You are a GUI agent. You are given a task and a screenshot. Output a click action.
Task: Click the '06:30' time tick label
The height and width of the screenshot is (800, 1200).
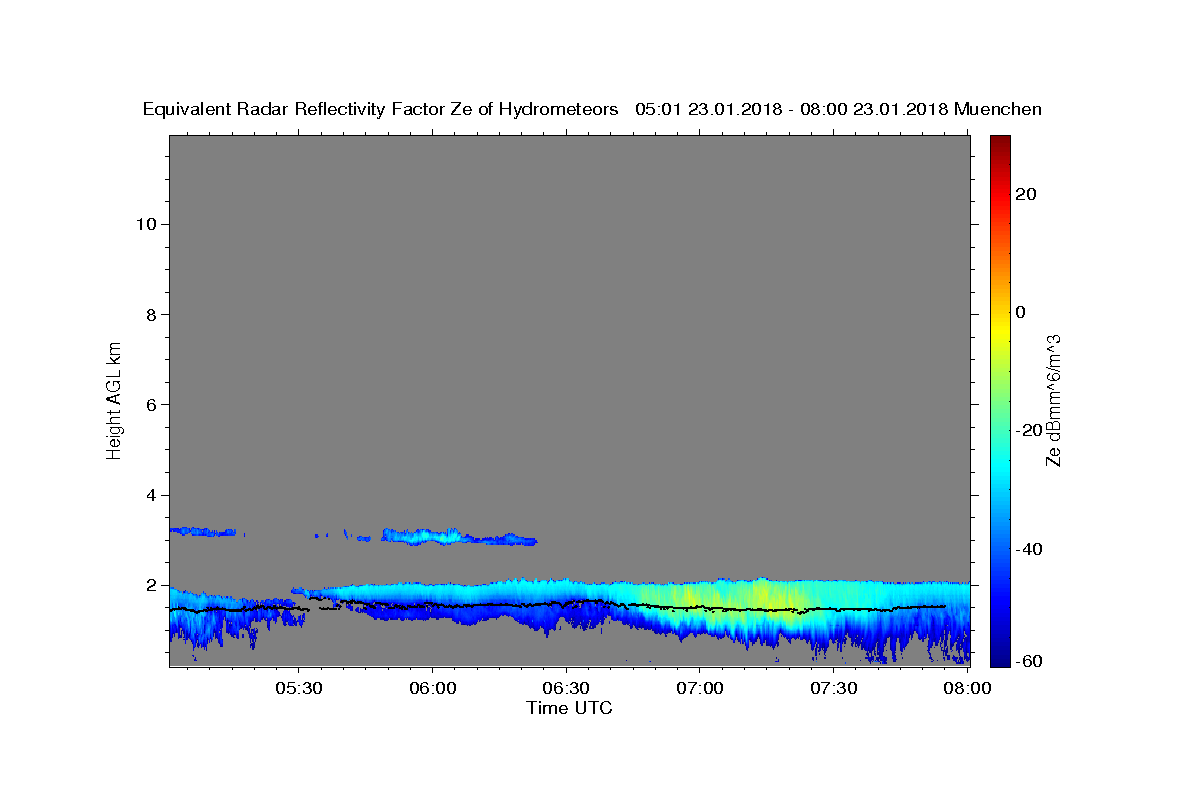[566, 689]
